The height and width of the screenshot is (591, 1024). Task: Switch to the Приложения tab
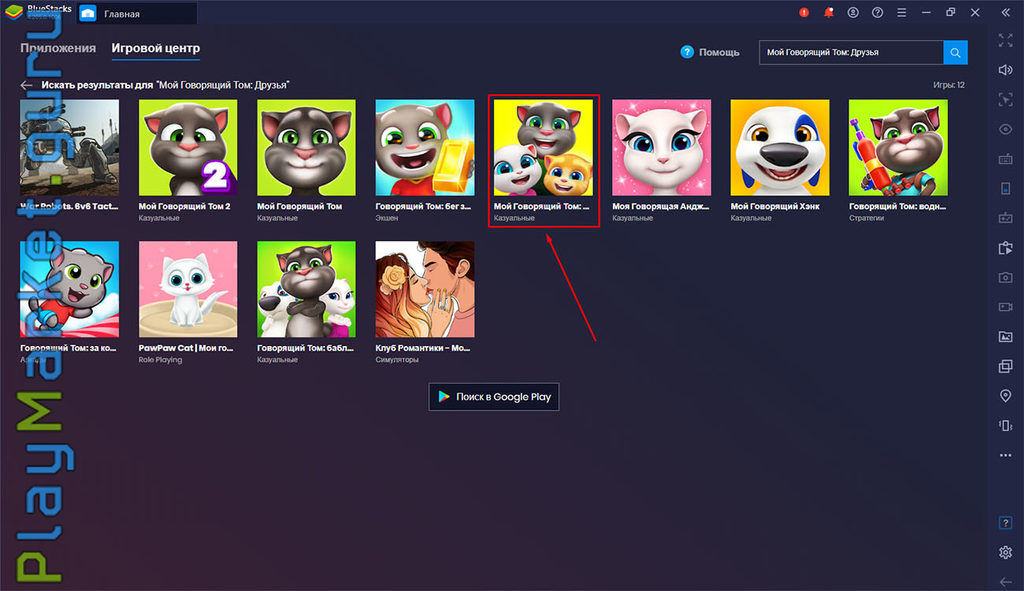57,48
